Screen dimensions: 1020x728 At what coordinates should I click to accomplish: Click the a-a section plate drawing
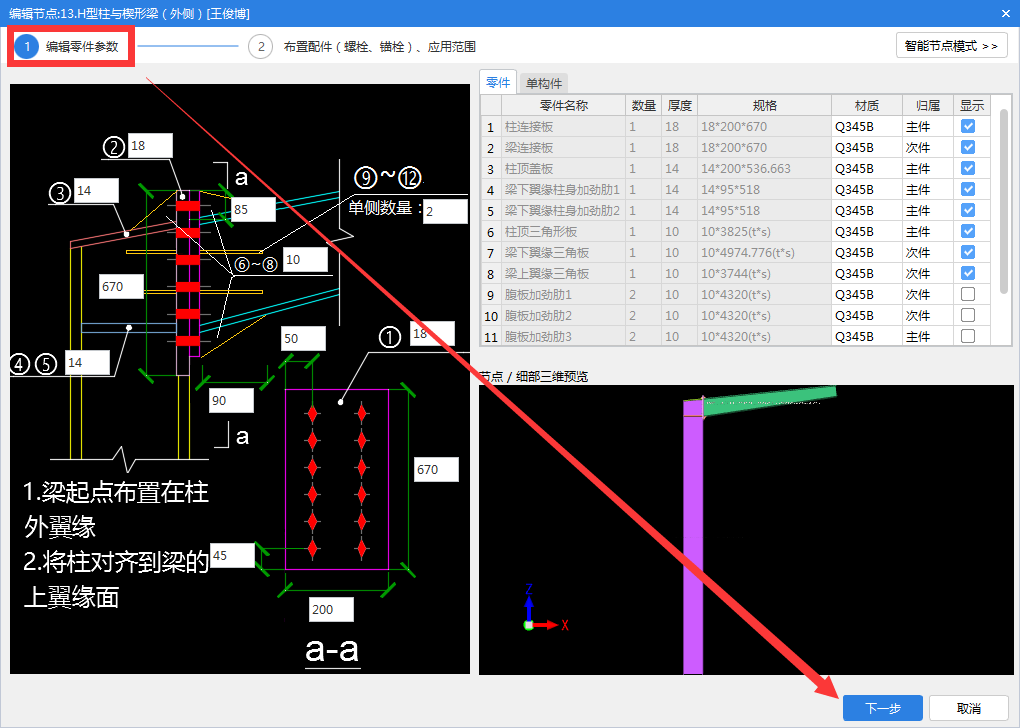click(337, 479)
